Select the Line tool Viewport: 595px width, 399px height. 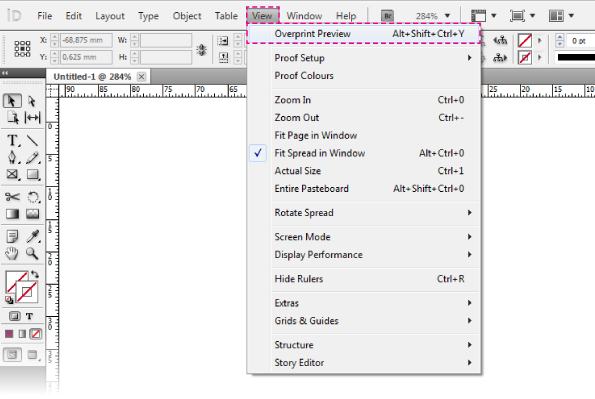point(32,140)
